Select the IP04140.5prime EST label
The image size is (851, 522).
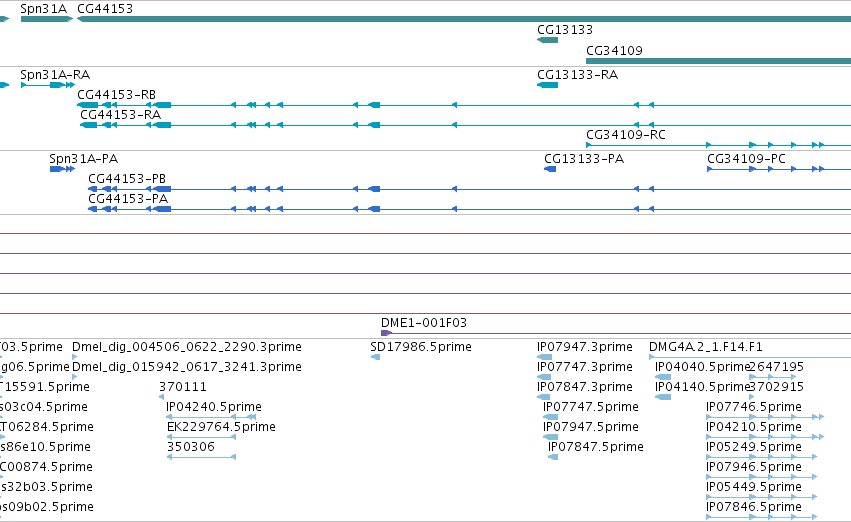tap(702, 387)
